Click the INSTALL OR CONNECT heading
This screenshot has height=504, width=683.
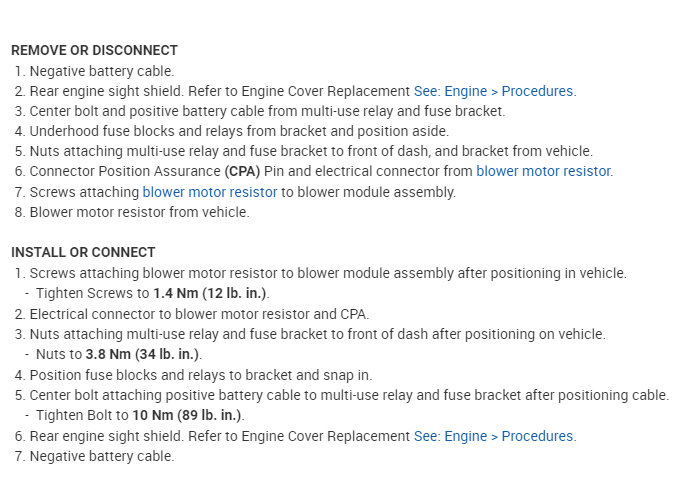(x=83, y=252)
